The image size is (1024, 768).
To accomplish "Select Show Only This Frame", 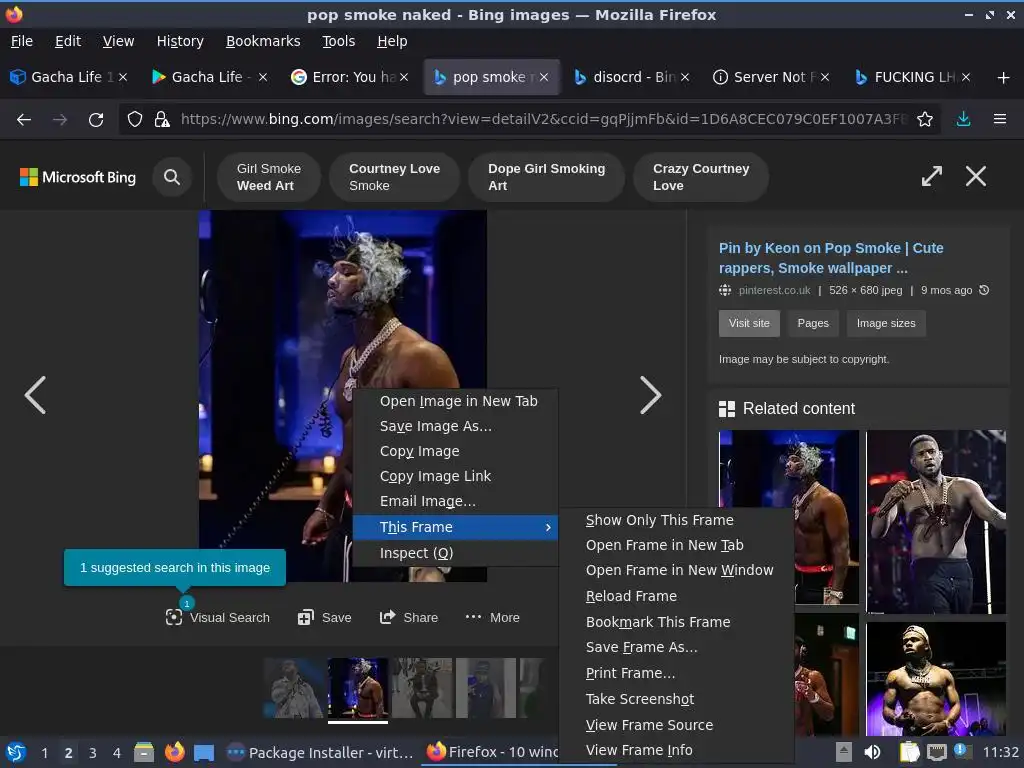I will click(677, 520).
